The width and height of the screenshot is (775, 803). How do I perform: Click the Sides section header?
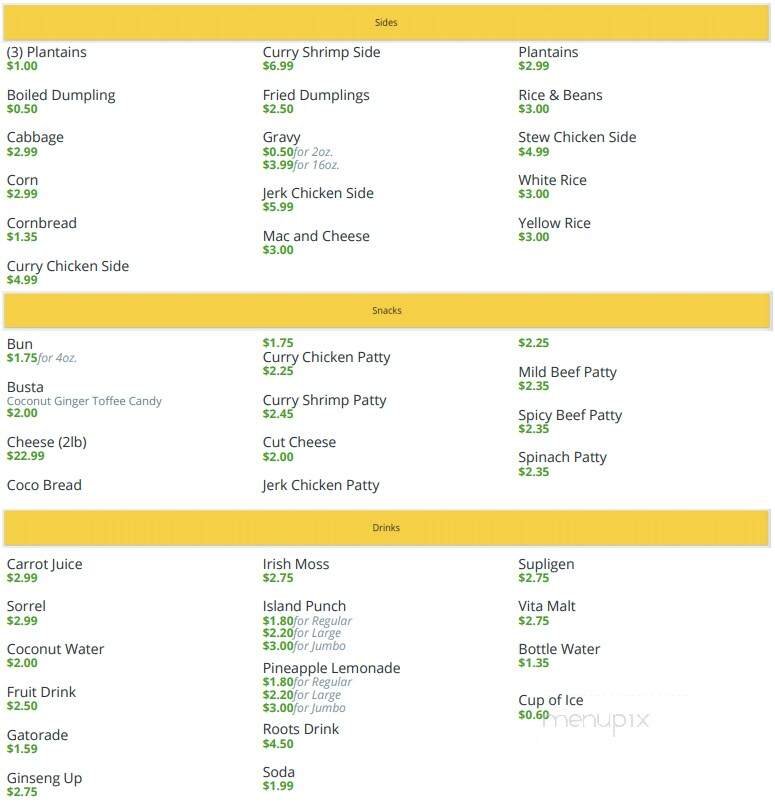(387, 22)
